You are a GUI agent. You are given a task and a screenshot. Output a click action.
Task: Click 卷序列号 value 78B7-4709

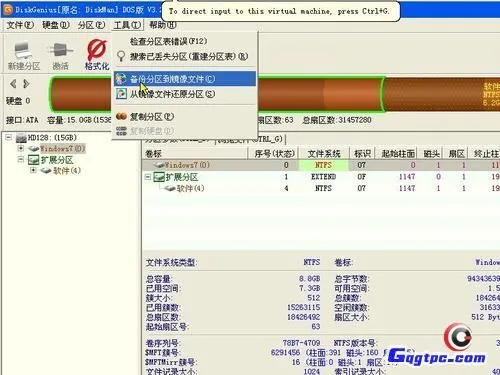pos(301,343)
